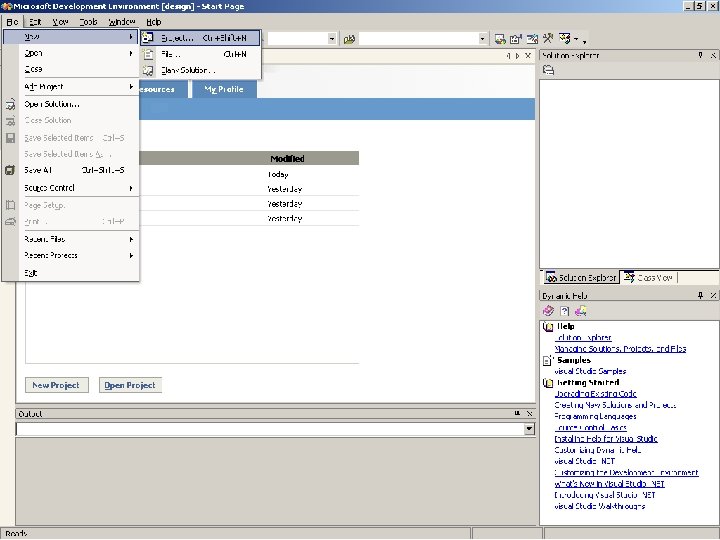This screenshot has width=720, height=540.
Task: Open the Programming Languages link
Action: 595,416
